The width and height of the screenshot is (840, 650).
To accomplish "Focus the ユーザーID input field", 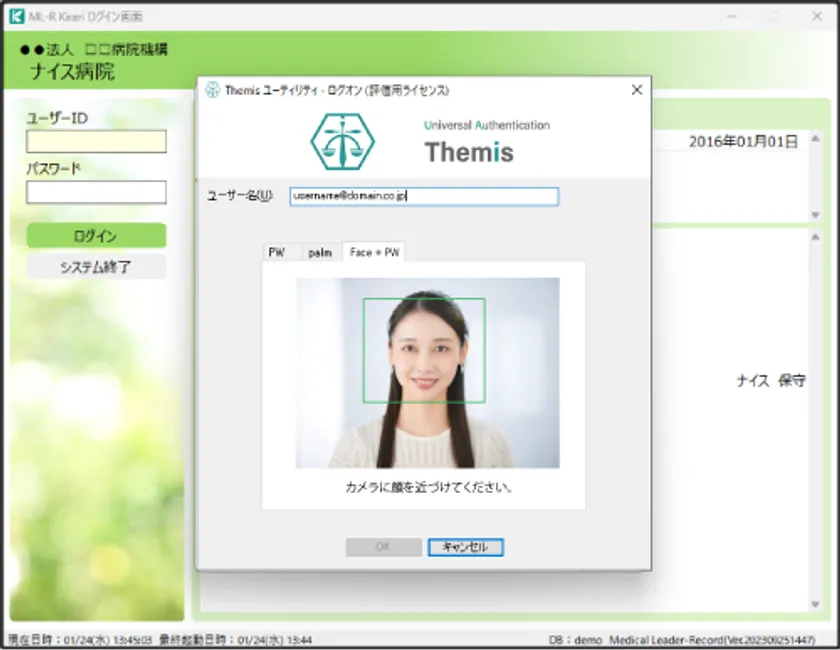I will (96, 142).
